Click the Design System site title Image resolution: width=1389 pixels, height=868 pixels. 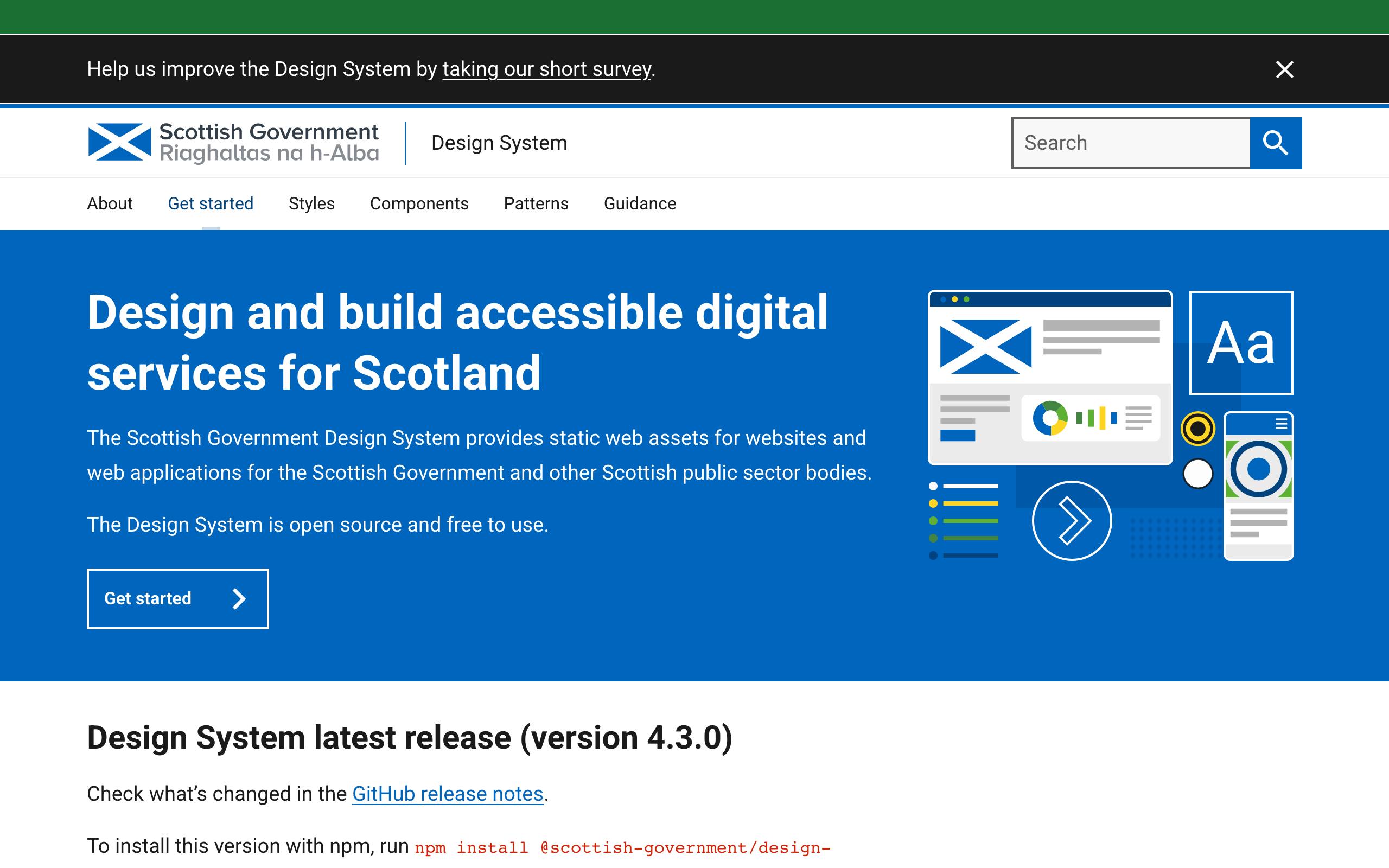(x=499, y=143)
